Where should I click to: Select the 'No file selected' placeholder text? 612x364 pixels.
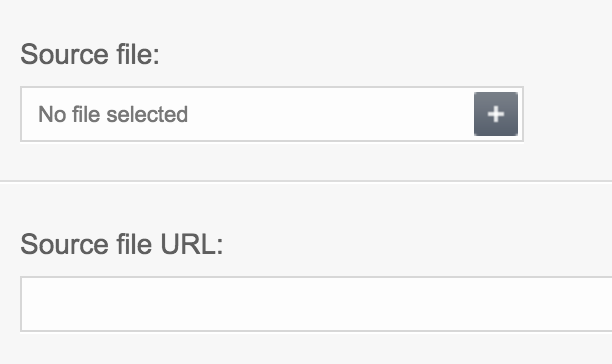(113, 114)
